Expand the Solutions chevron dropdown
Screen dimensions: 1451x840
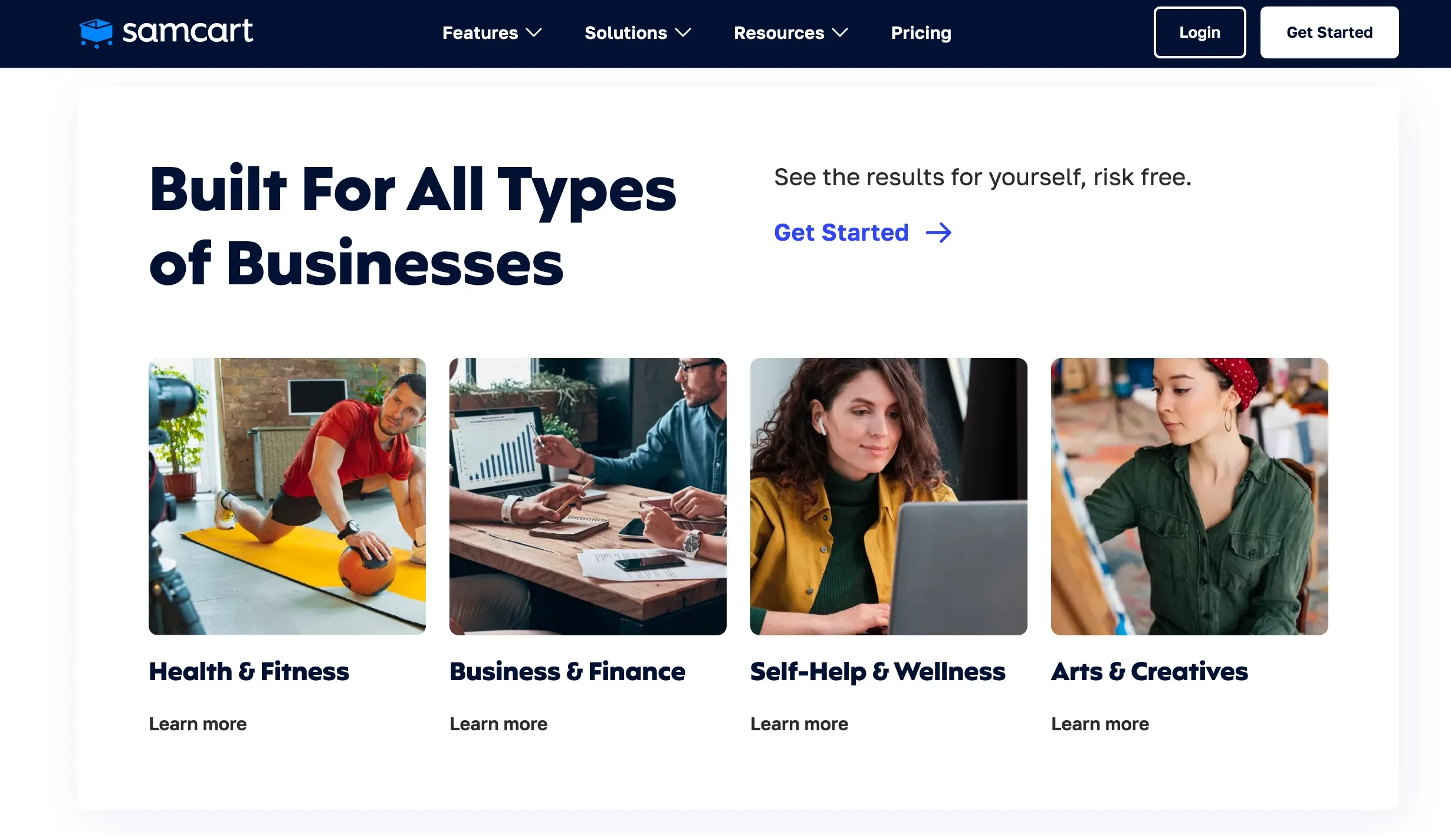pyautogui.click(x=683, y=33)
